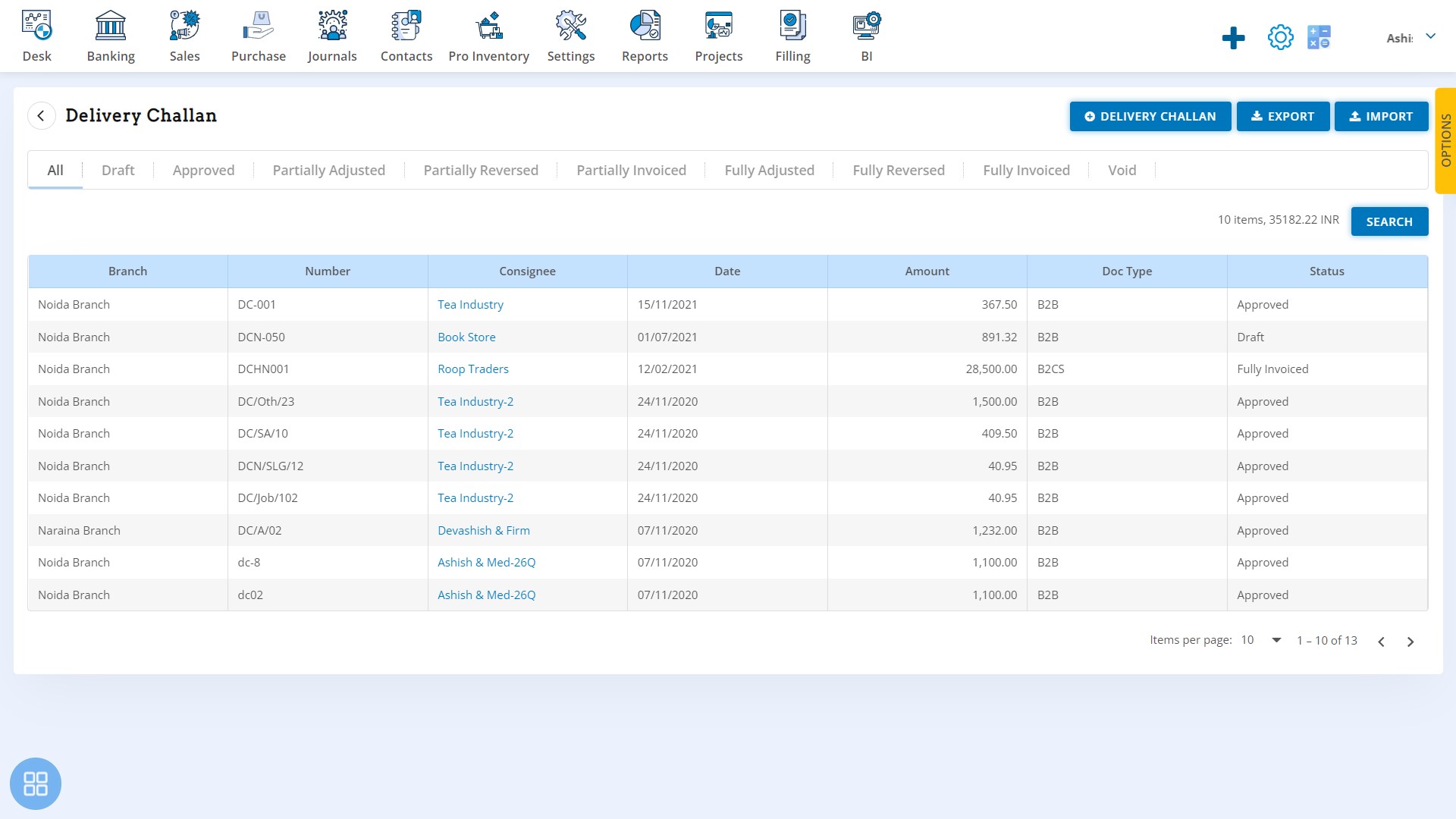Click the DELIVERY CHALLAN button
Image resolution: width=1456 pixels, height=819 pixels.
coord(1149,116)
